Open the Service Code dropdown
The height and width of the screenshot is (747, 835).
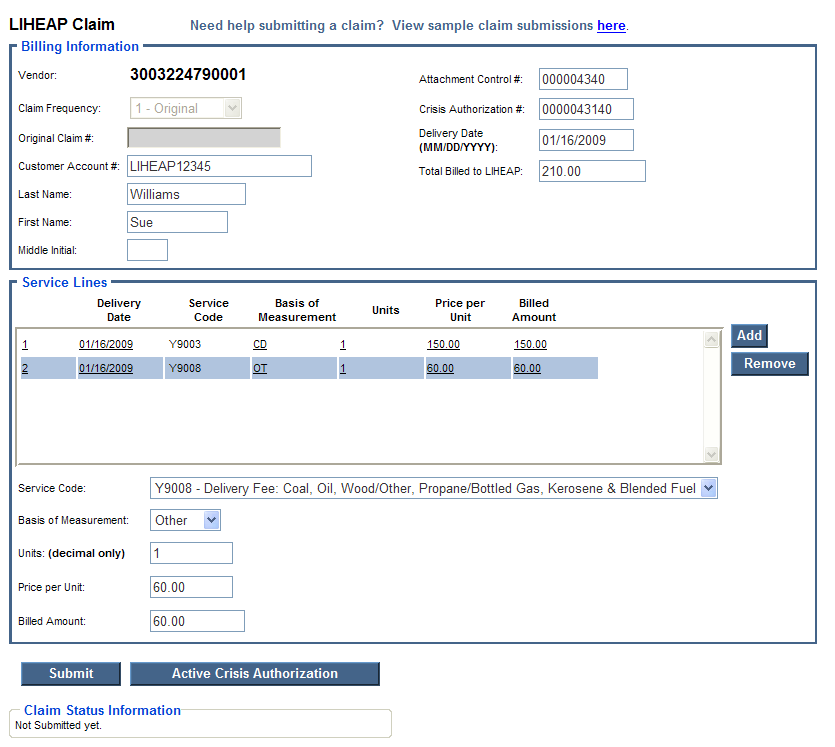tap(708, 488)
